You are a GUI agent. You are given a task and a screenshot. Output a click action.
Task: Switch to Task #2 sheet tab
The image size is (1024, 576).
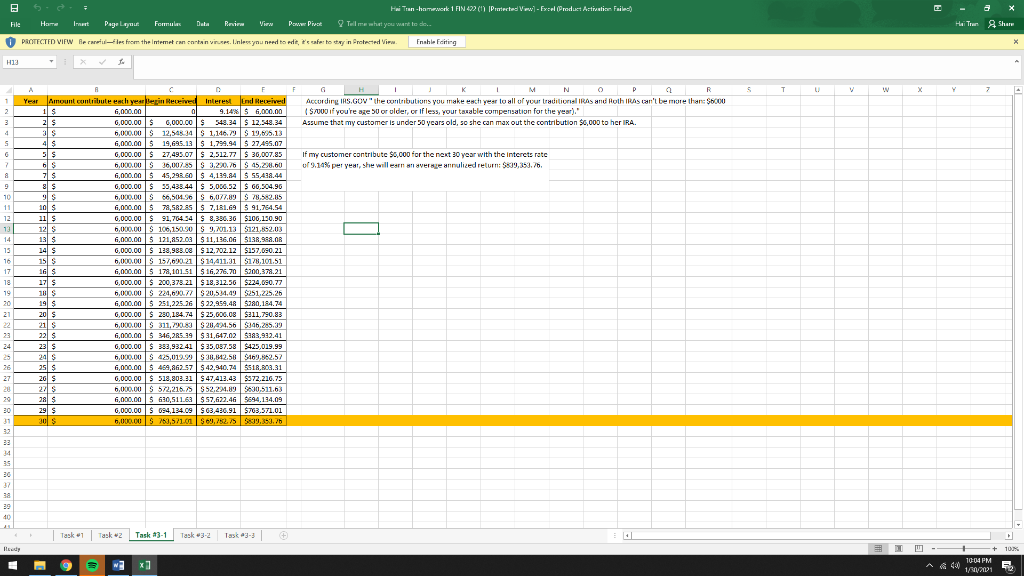tap(110, 536)
